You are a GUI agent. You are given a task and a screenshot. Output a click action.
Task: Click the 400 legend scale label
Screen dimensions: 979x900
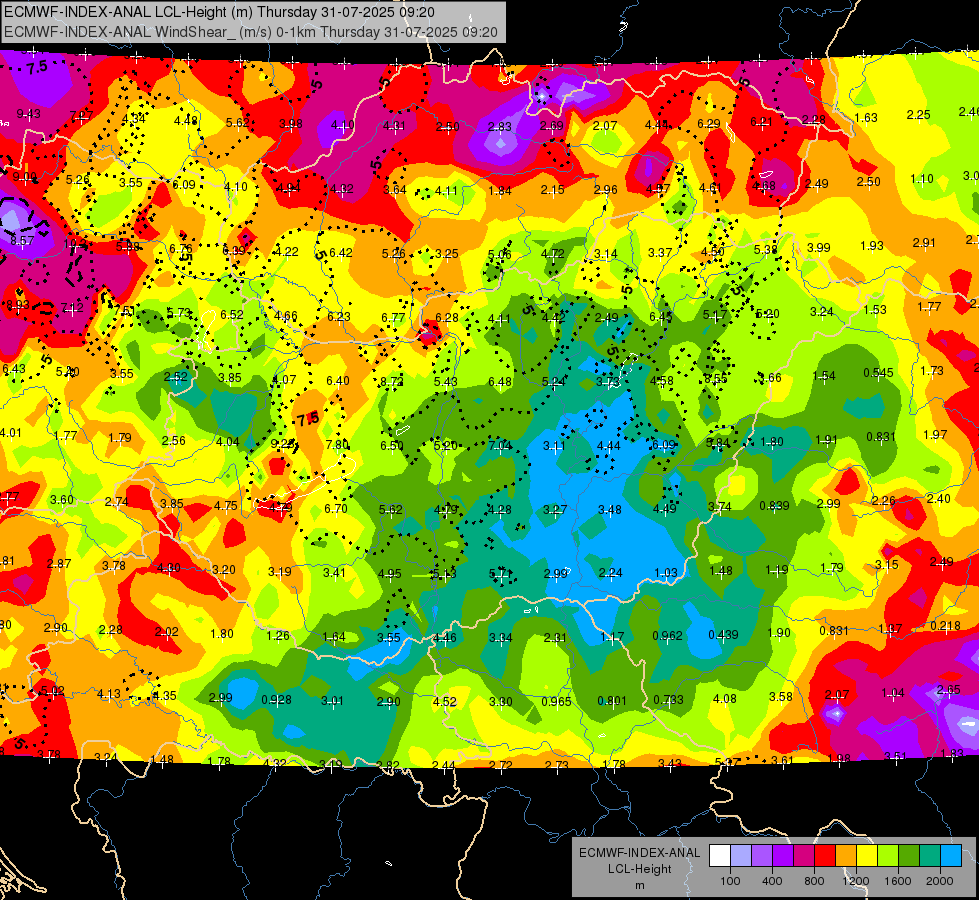[772, 881]
